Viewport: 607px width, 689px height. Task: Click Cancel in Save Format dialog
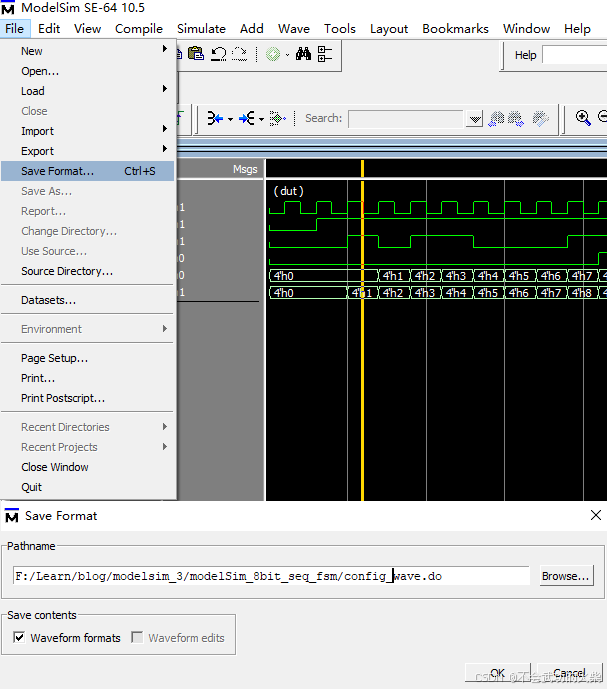tap(569, 673)
